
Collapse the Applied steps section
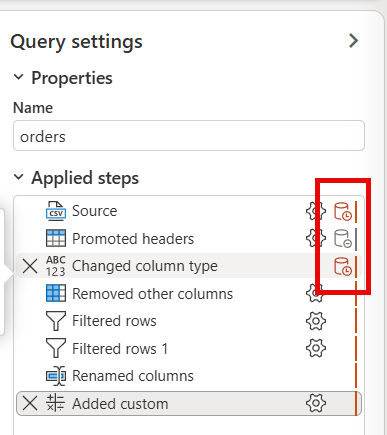[x=18, y=177]
